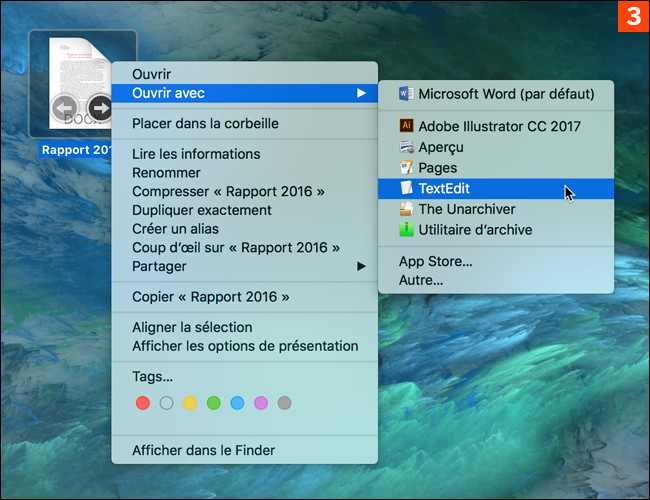Screen dimensions: 650x500
Task: Click the left arrow on file thumbnail
Action: pyautogui.click(x=65, y=107)
